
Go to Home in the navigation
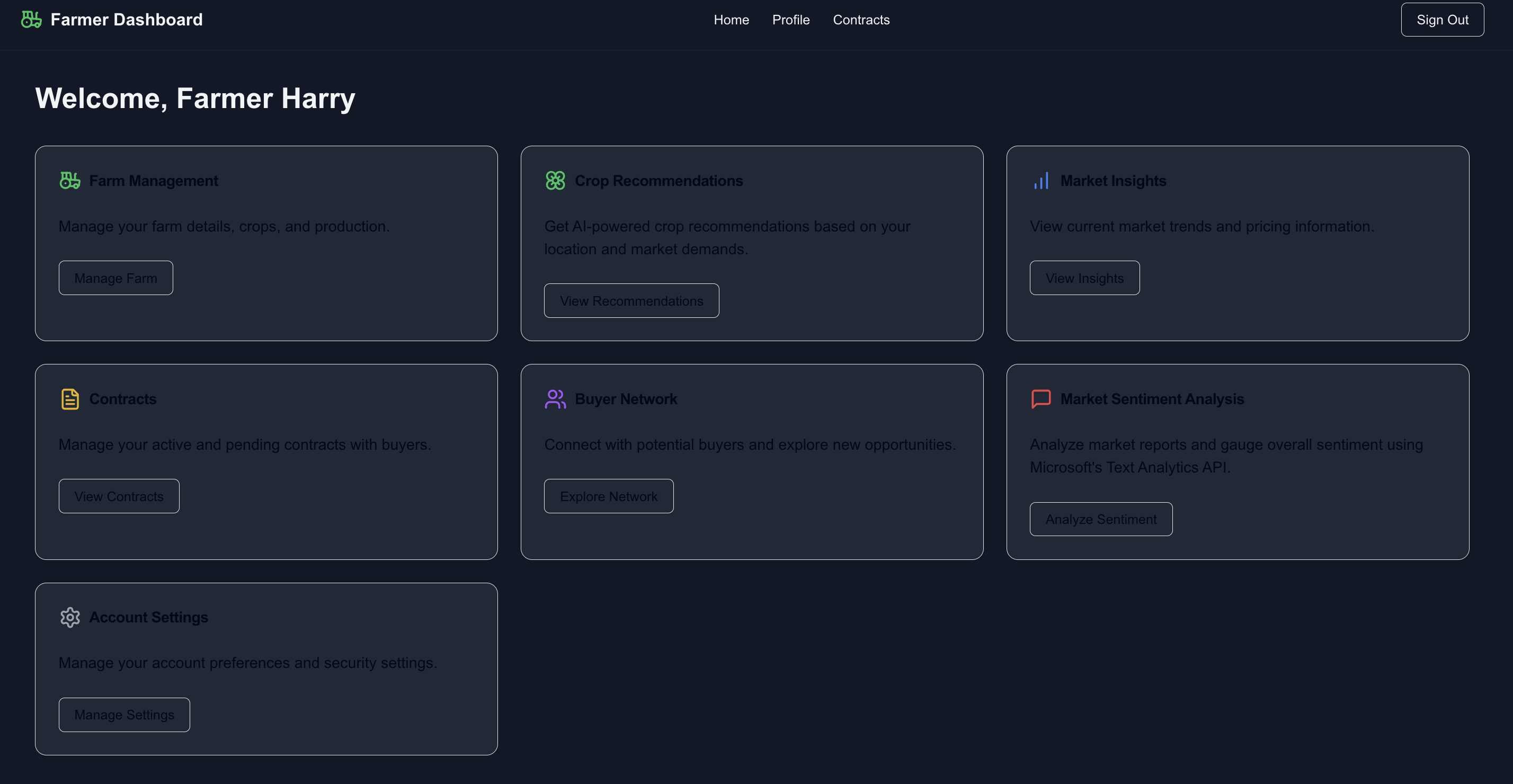click(731, 20)
